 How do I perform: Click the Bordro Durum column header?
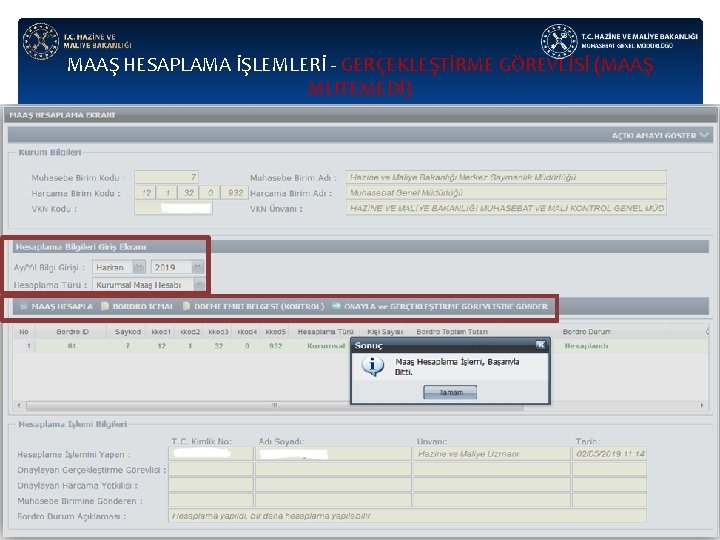[x=586, y=332]
